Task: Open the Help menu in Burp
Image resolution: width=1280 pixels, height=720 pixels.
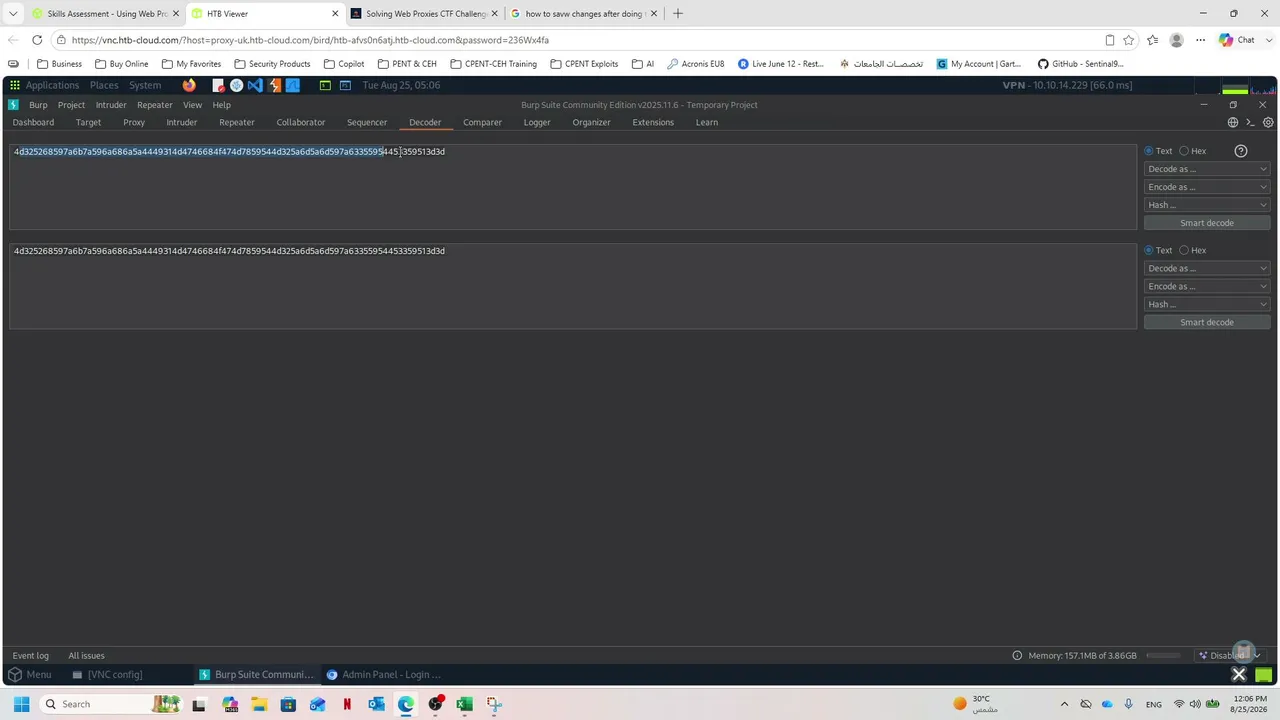Action: click(221, 104)
